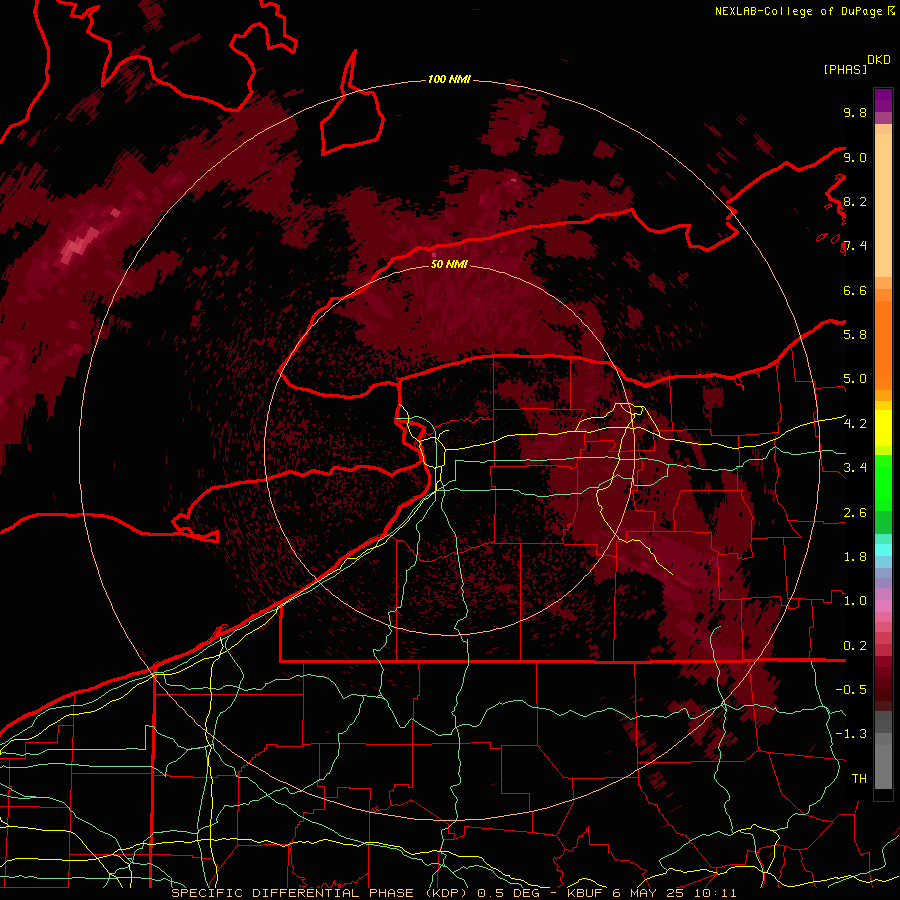Click the 2.6 legend value
The height and width of the screenshot is (900, 900).
855,513
